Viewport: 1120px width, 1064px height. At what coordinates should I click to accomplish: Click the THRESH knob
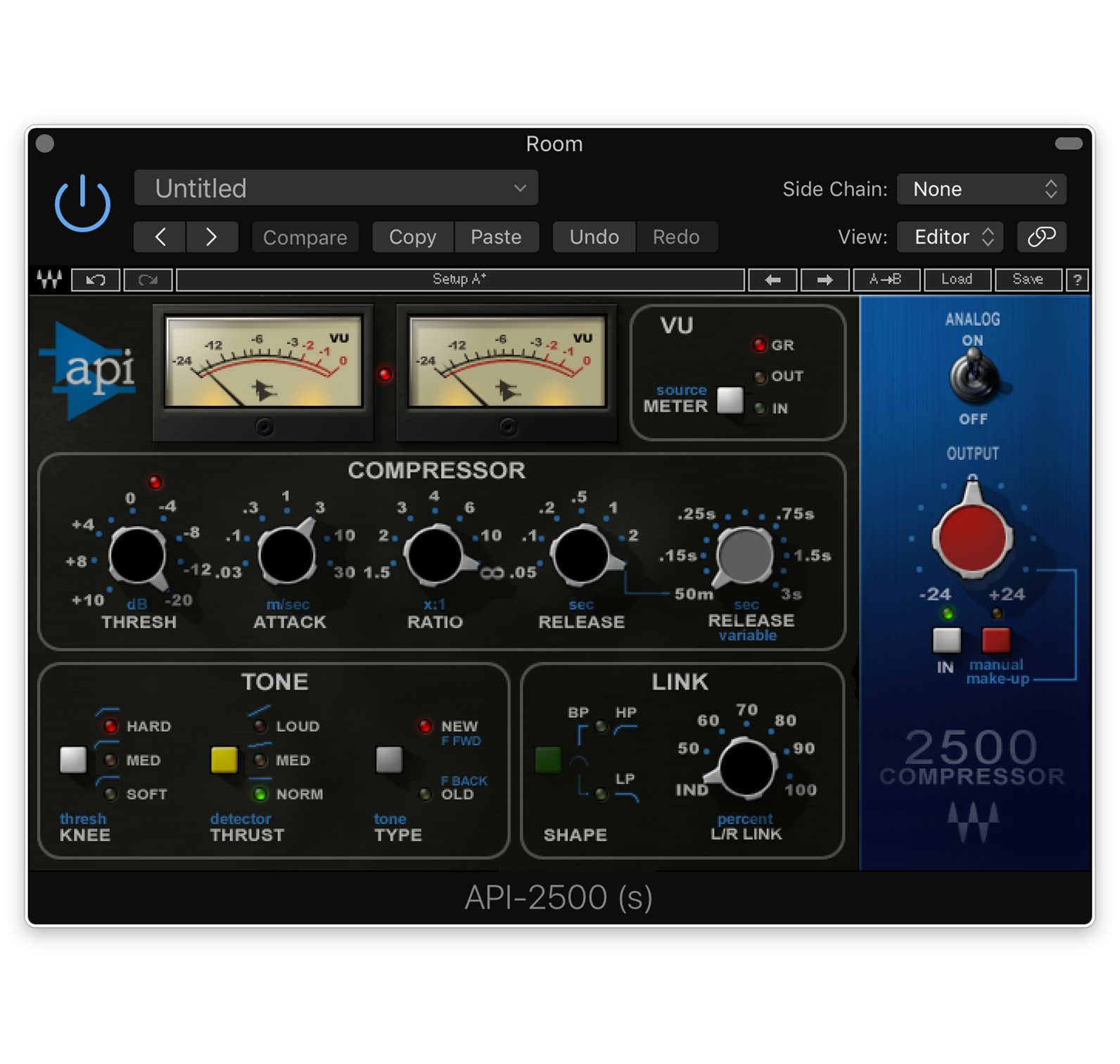[x=138, y=555]
